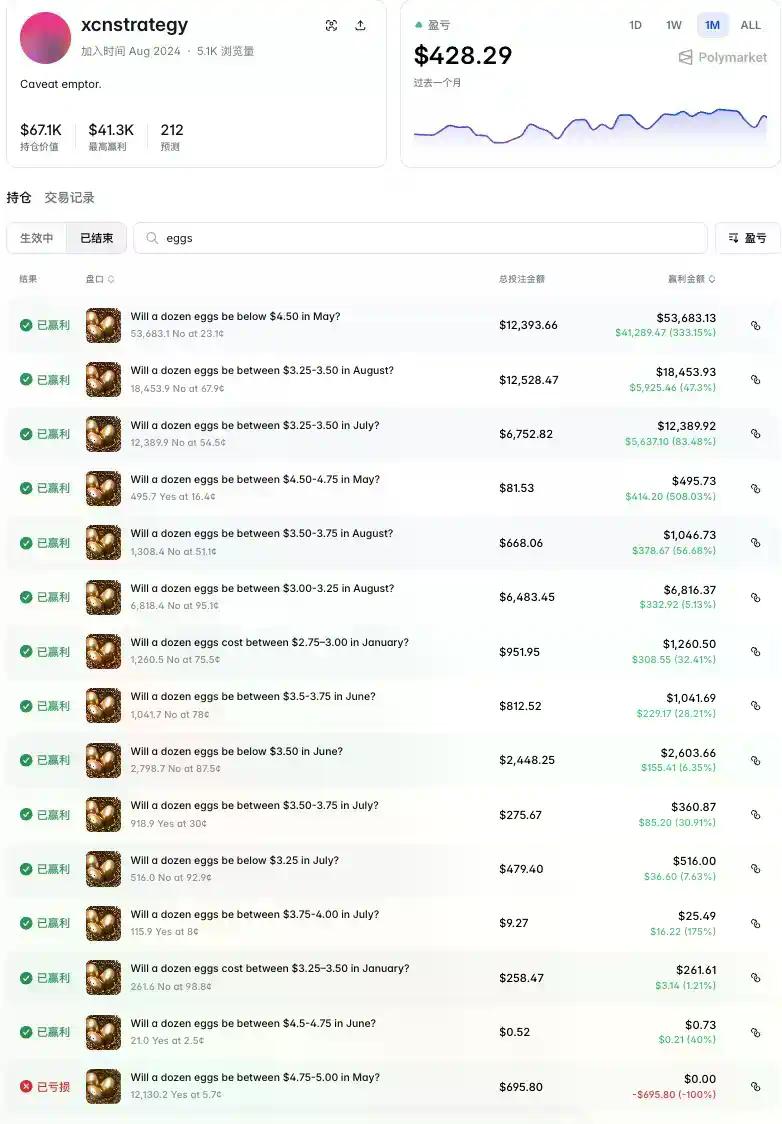
Task: Click the share upload icon in profile card
Action: pos(361,26)
